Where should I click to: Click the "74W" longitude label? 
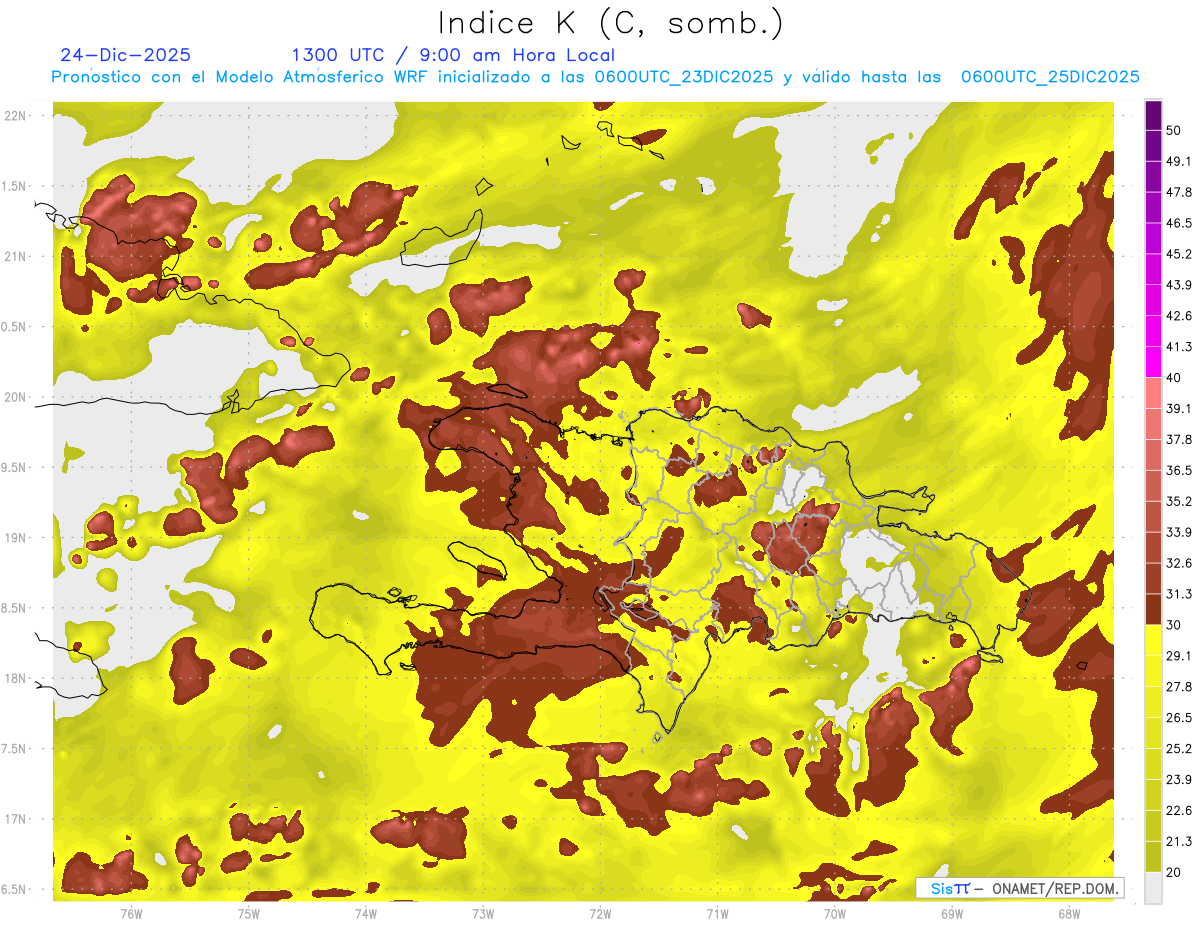(x=366, y=913)
